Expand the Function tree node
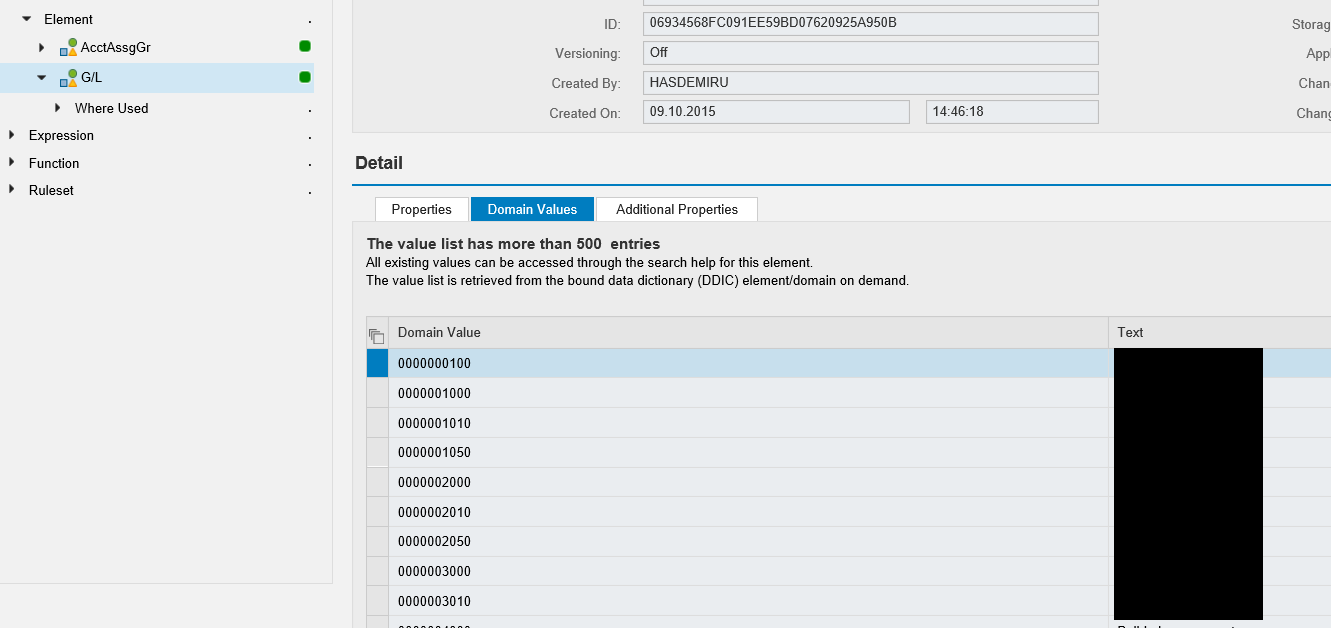The height and width of the screenshot is (628, 1331). 12,162
